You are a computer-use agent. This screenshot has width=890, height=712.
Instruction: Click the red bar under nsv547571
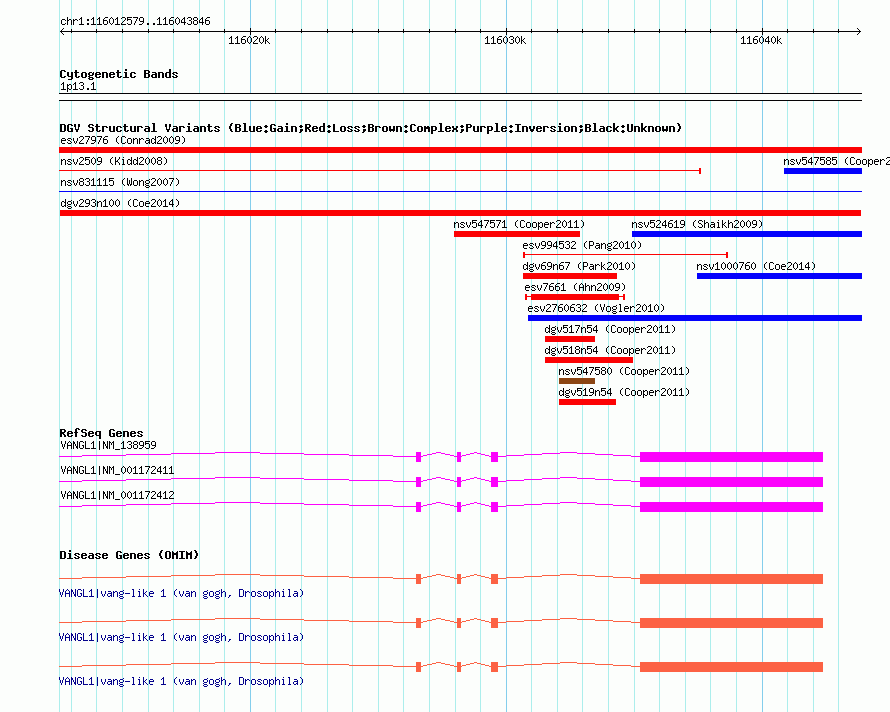point(517,234)
